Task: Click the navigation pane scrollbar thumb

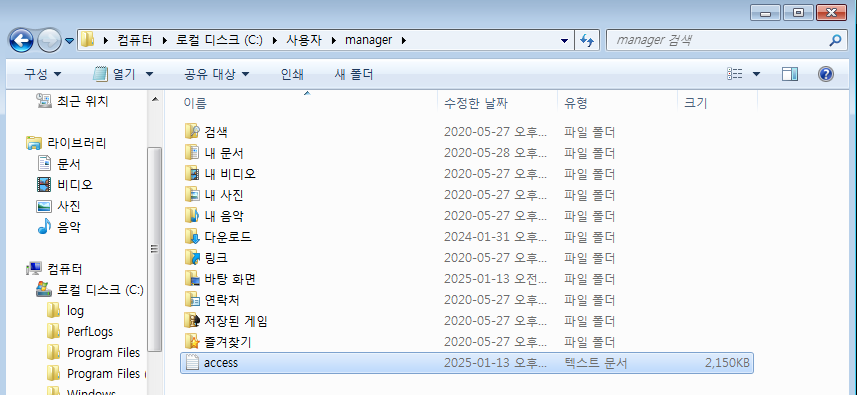Action: (x=155, y=249)
